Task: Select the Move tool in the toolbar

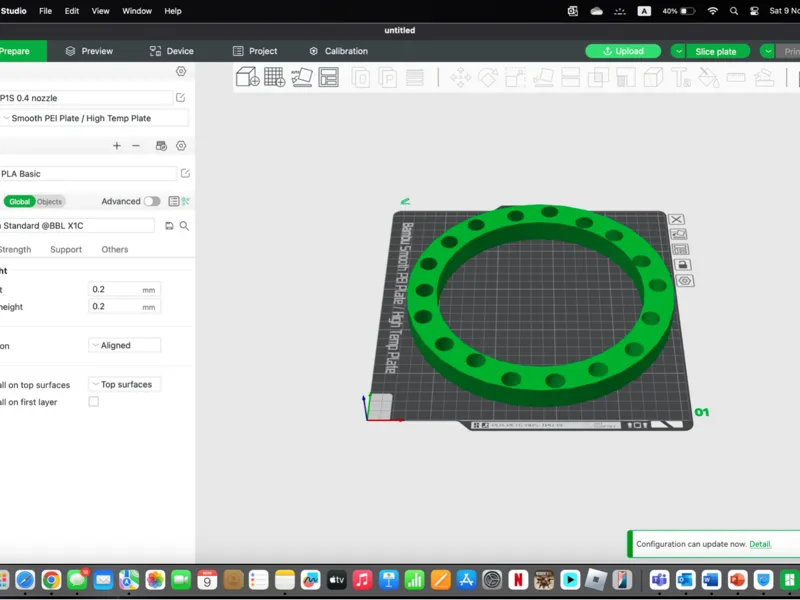Action: click(x=460, y=78)
